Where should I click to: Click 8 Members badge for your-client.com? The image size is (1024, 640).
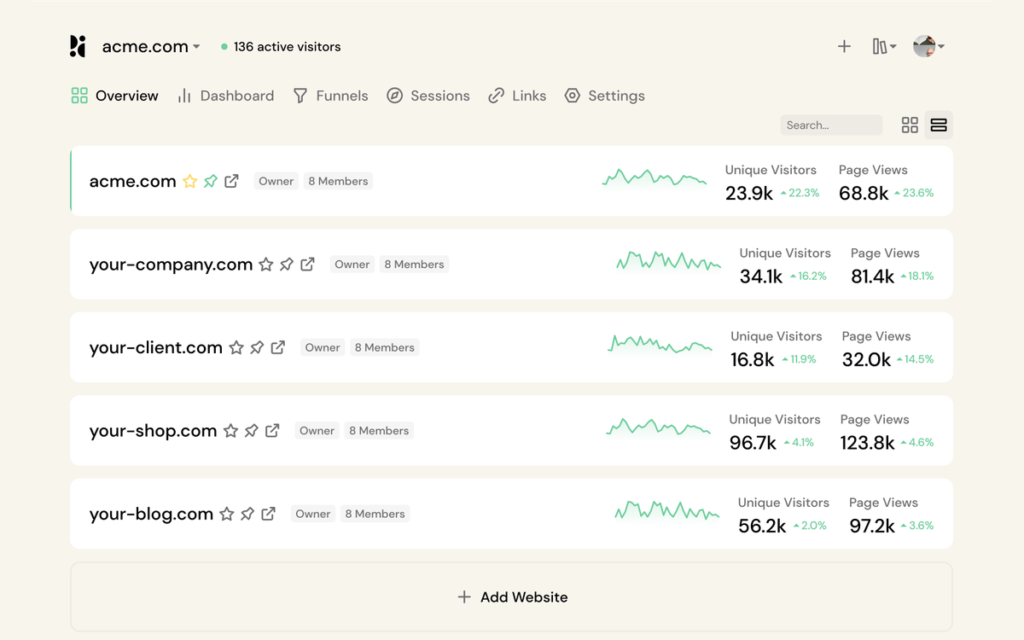tap(385, 347)
